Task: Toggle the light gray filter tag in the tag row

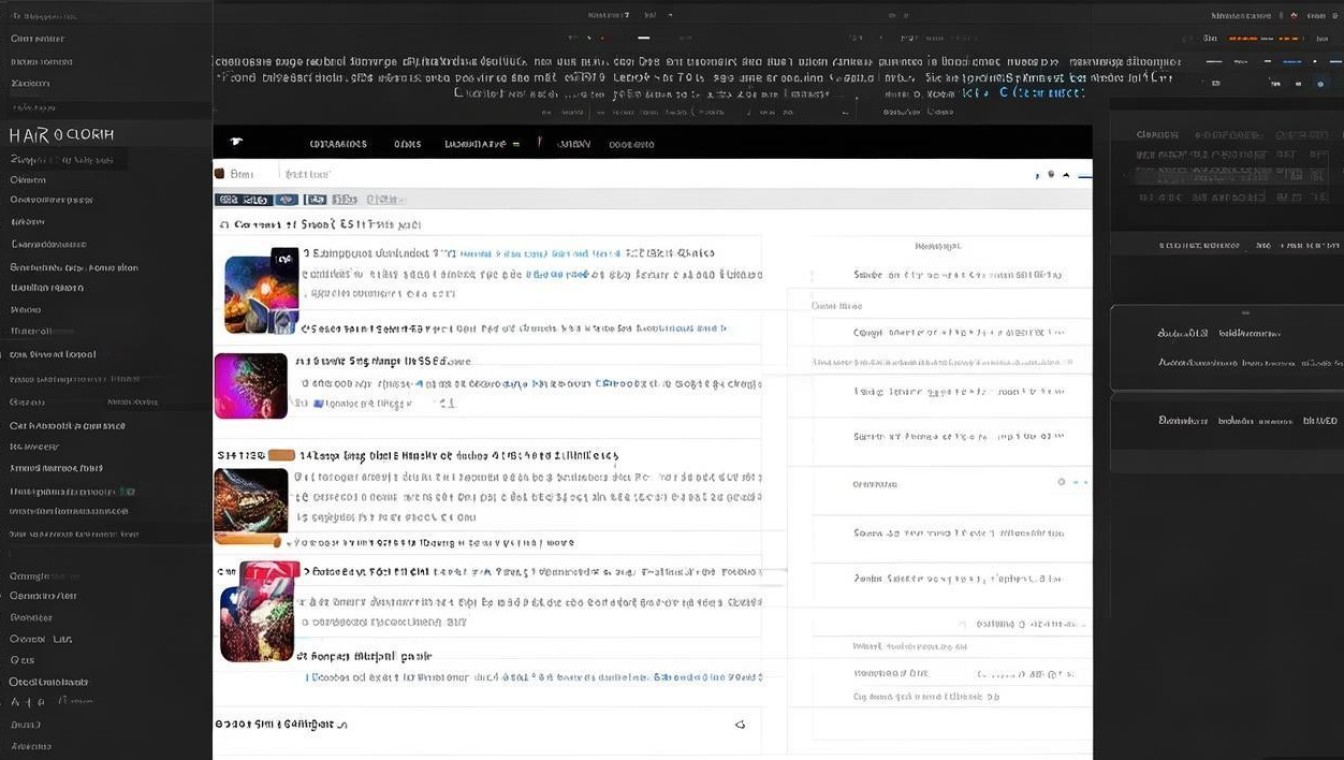Action: click(x=385, y=200)
